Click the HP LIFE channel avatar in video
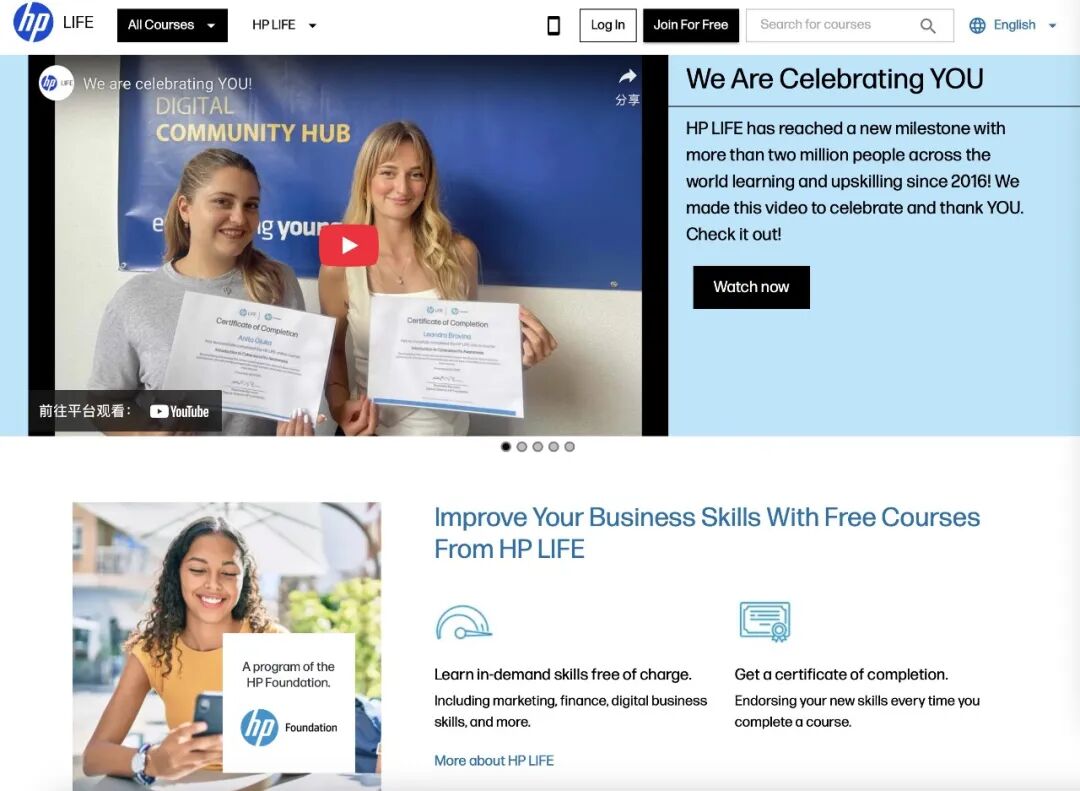Image resolution: width=1080 pixels, height=791 pixels. tap(56, 83)
